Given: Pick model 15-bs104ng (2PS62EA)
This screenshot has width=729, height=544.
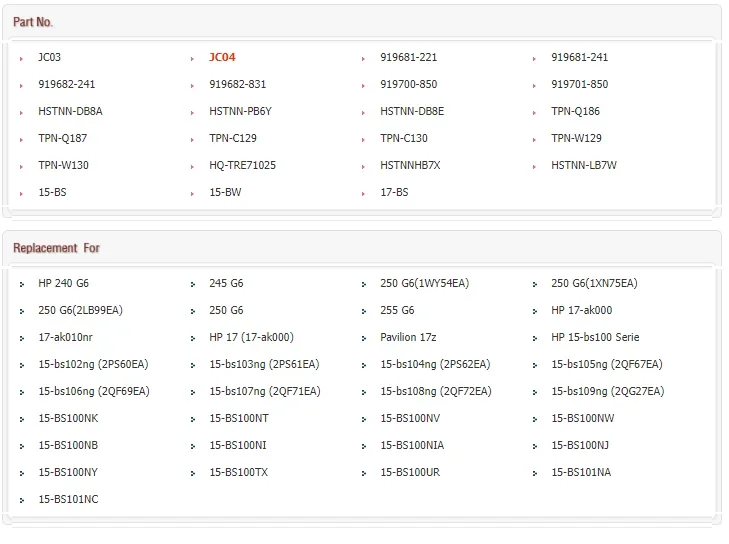Looking at the screenshot, I should pyautogui.click(x=436, y=364).
